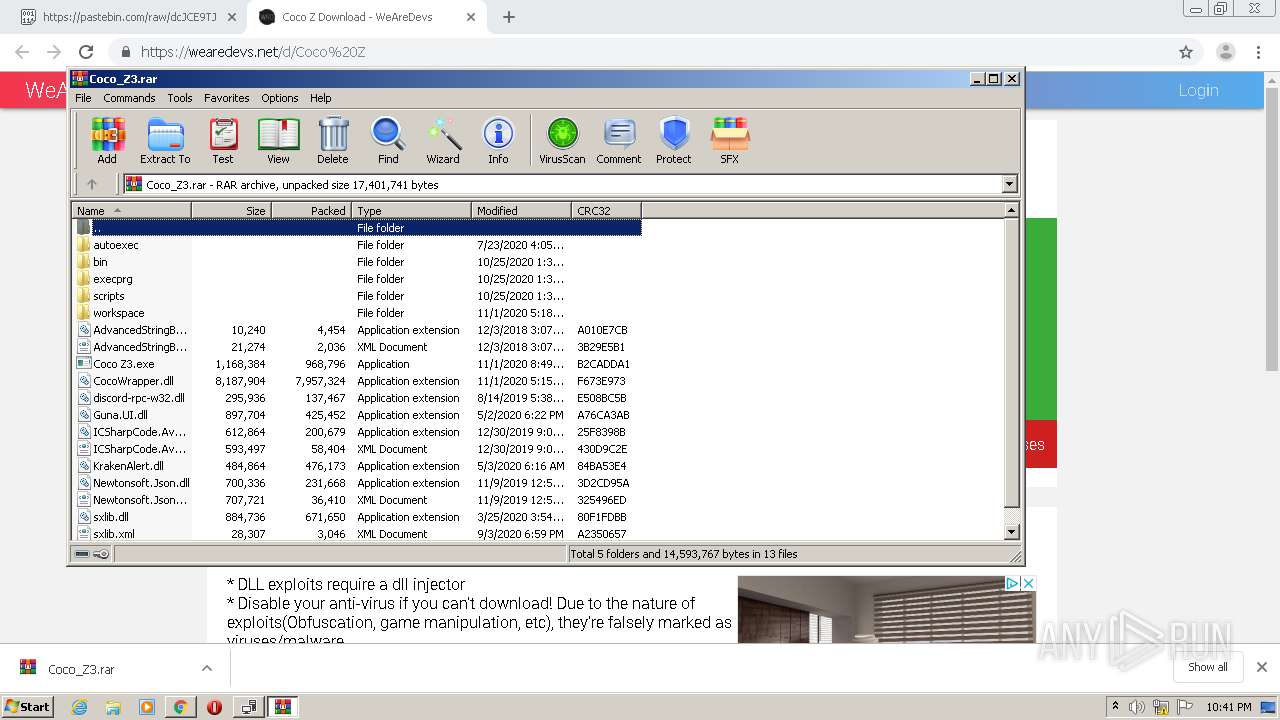Screen dimensions: 1280x720
Task: Click the volume icon in system tray
Action: click(1137, 707)
